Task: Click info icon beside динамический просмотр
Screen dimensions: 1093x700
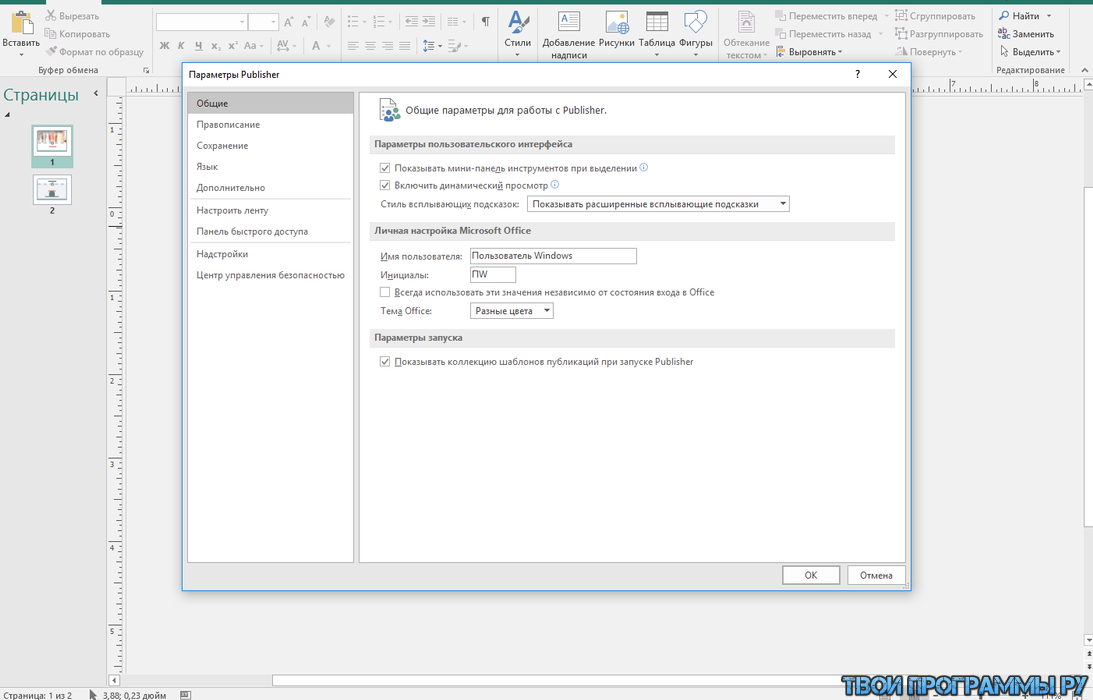Action: [555, 185]
